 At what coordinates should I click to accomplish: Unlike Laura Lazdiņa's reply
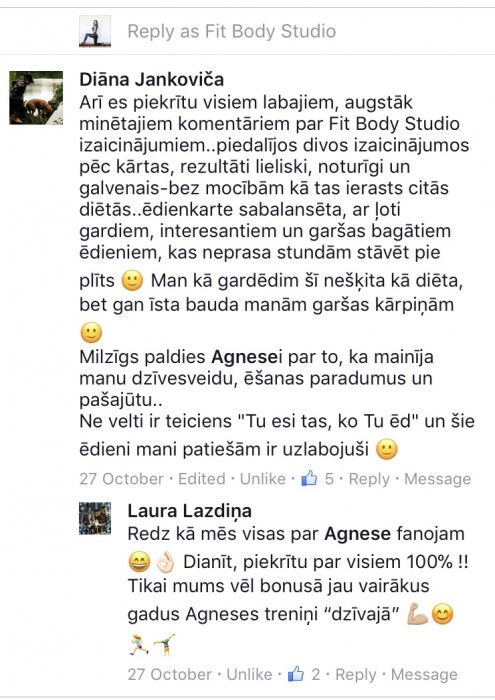click(x=249, y=674)
